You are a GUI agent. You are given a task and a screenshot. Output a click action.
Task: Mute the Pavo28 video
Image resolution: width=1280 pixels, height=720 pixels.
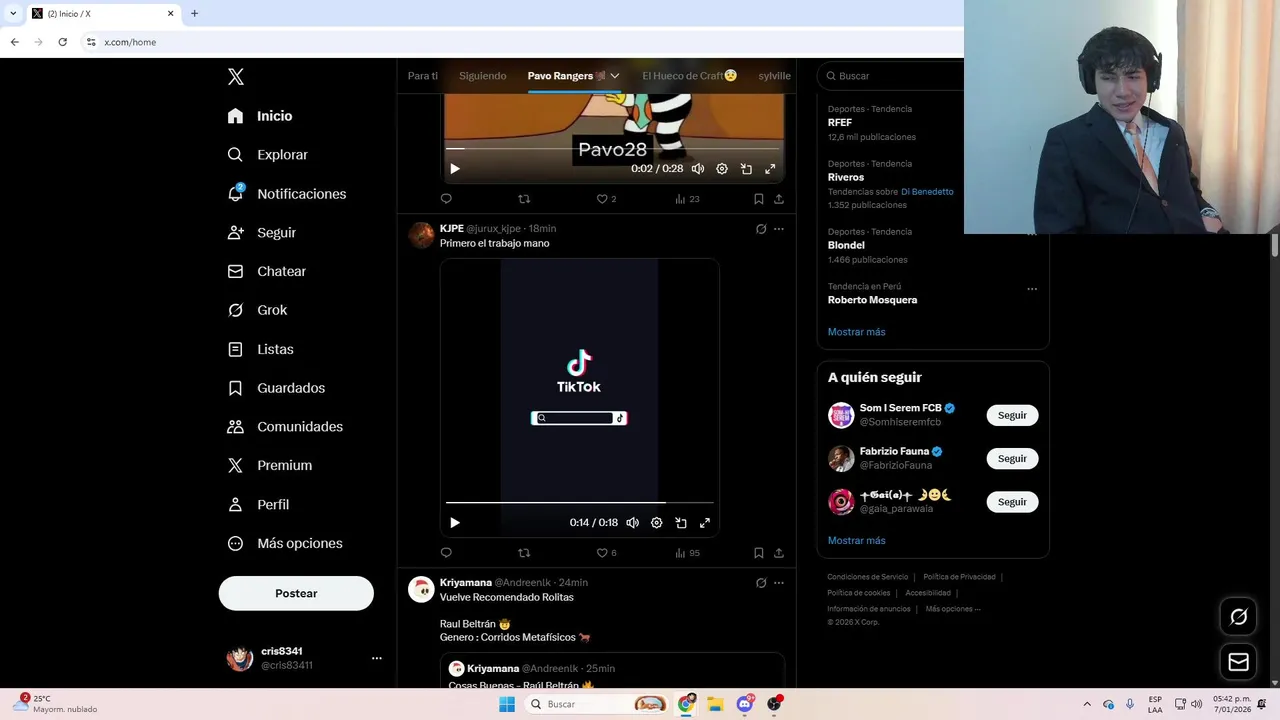[698, 169]
